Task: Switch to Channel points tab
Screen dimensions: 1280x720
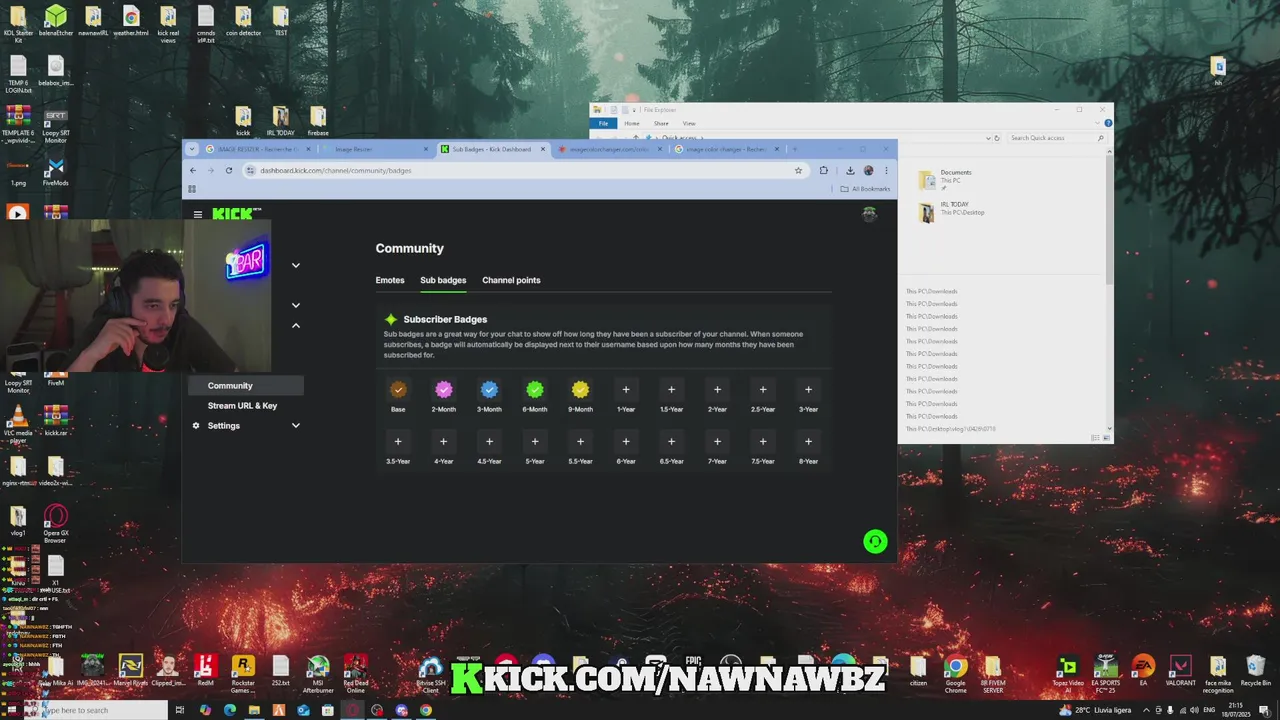Action: point(511,280)
